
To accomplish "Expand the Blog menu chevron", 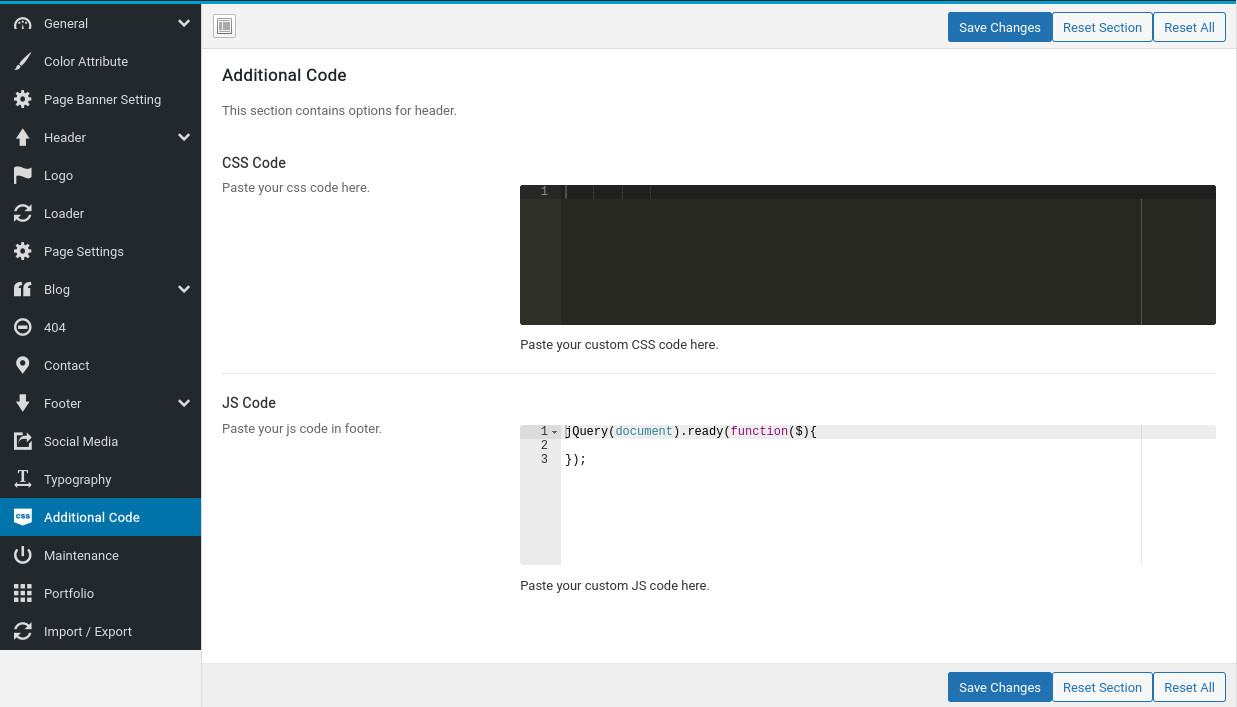I will point(184,289).
